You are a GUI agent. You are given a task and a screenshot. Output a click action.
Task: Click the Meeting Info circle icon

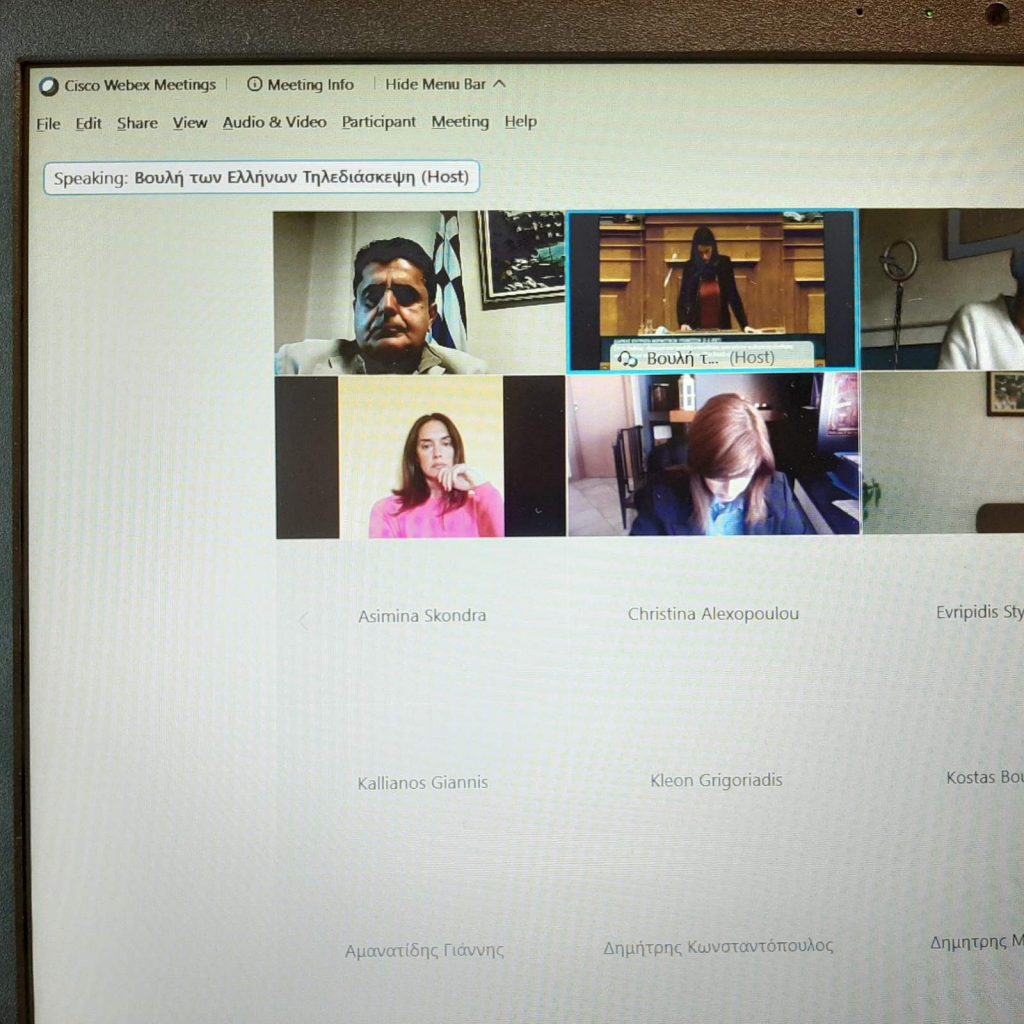[255, 85]
